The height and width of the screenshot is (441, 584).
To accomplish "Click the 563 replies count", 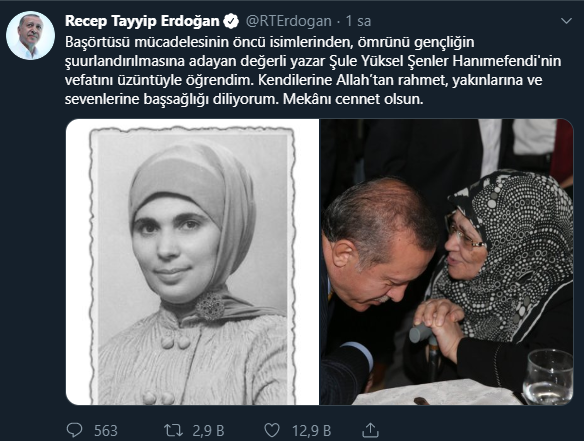I will point(106,431).
